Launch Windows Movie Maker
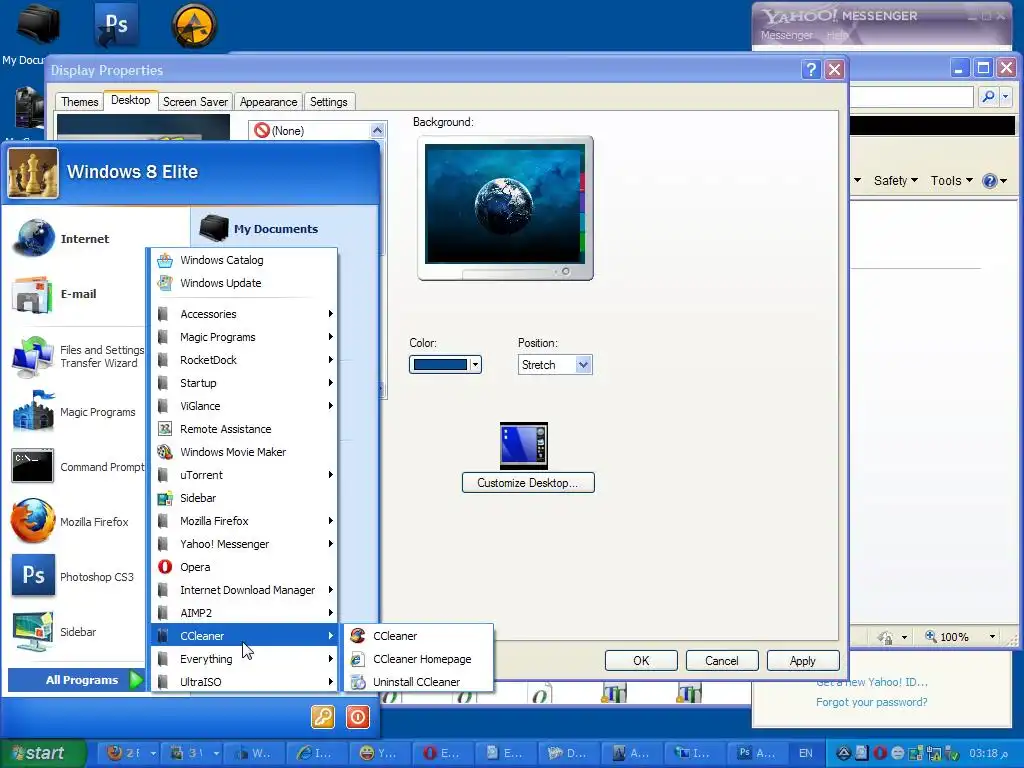The width and height of the screenshot is (1024, 768). (244, 452)
